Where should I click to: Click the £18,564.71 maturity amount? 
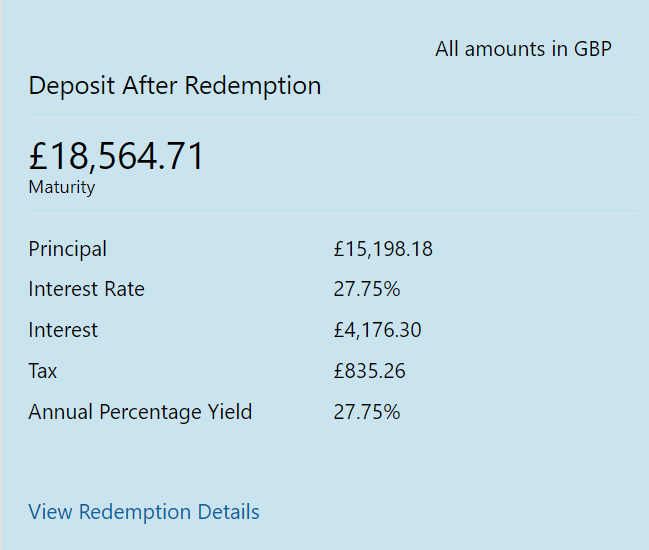[116, 156]
